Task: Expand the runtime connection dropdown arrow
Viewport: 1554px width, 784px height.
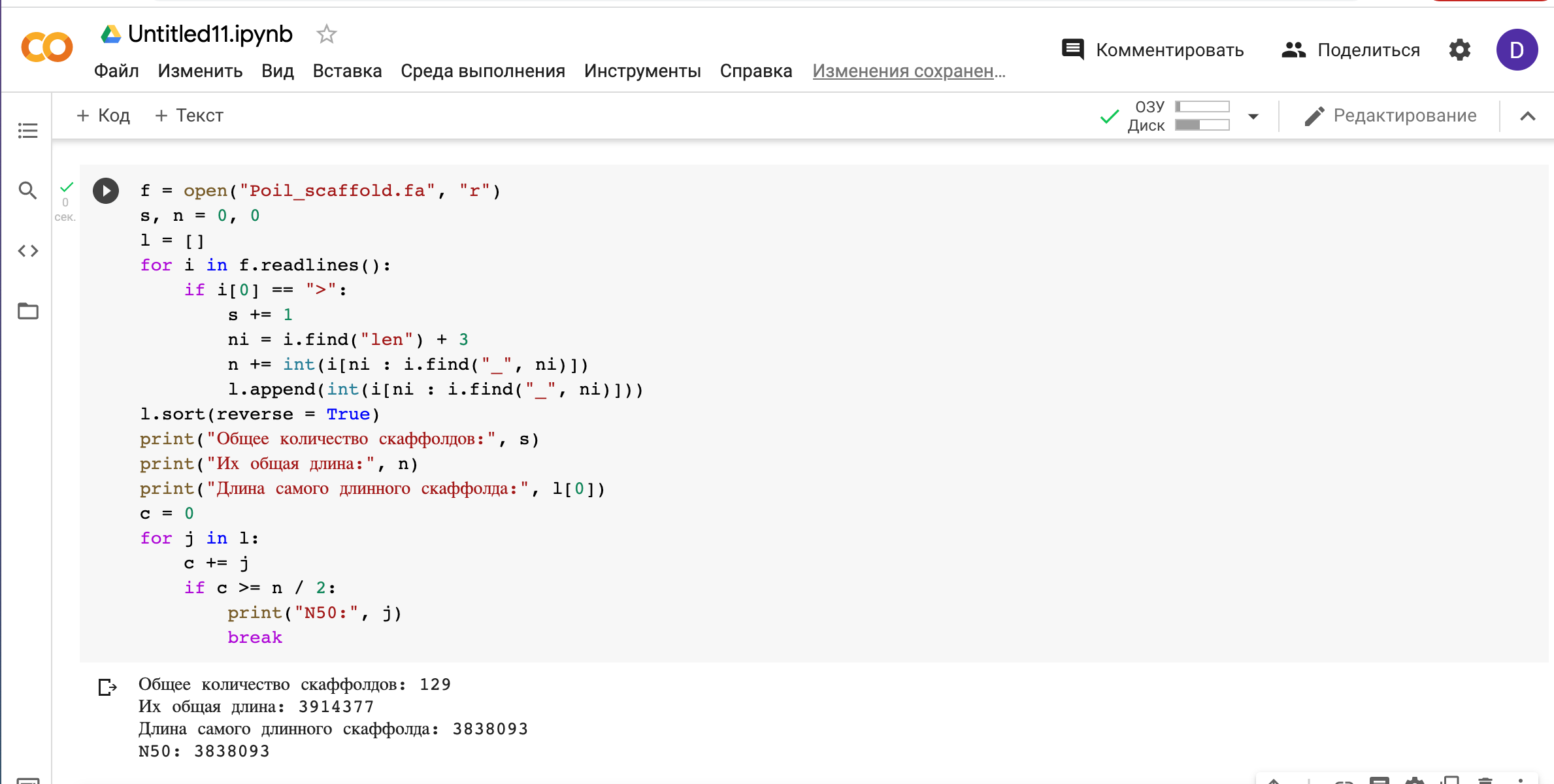Action: click(1253, 116)
